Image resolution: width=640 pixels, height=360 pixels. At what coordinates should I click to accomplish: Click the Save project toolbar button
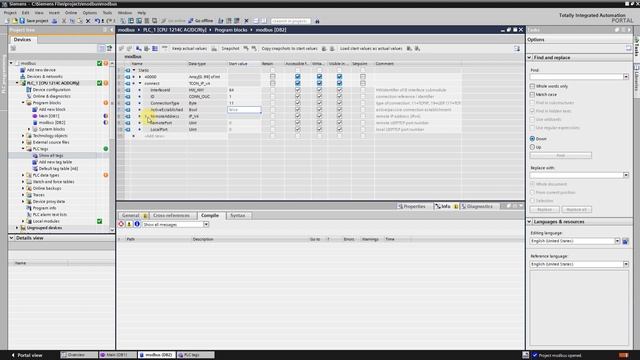[33, 21]
